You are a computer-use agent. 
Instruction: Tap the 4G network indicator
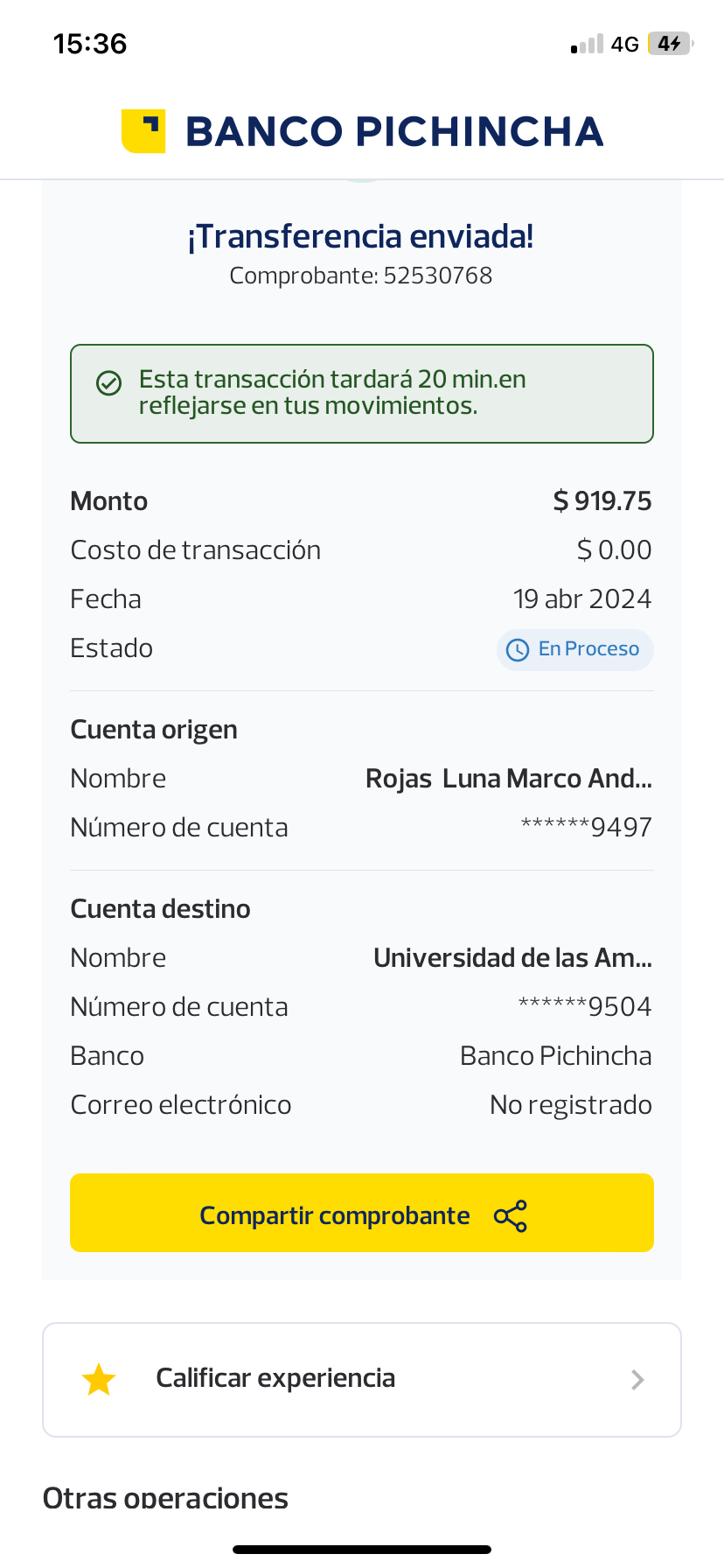[624, 45]
